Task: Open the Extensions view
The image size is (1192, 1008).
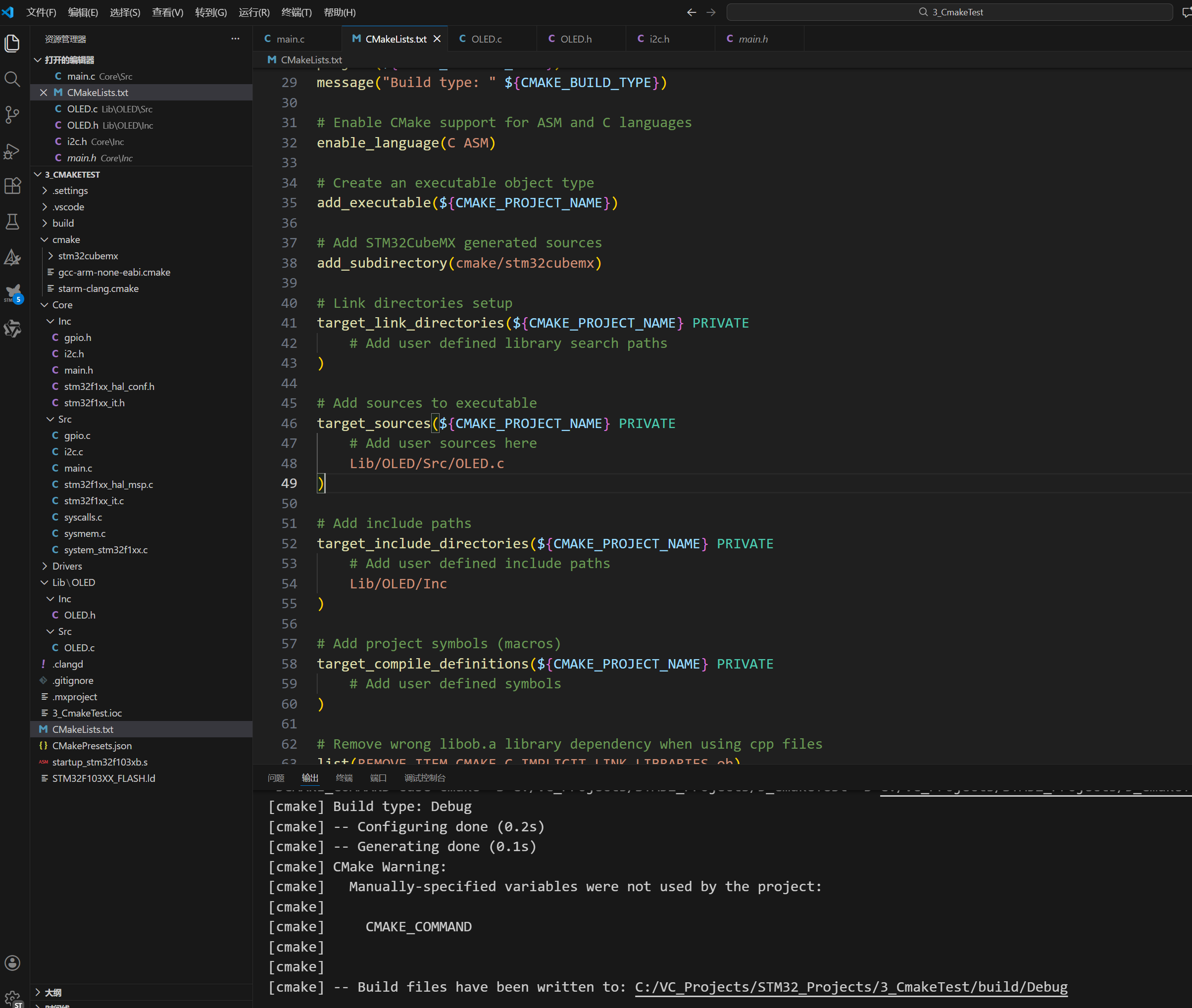Action: [x=12, y=186]
